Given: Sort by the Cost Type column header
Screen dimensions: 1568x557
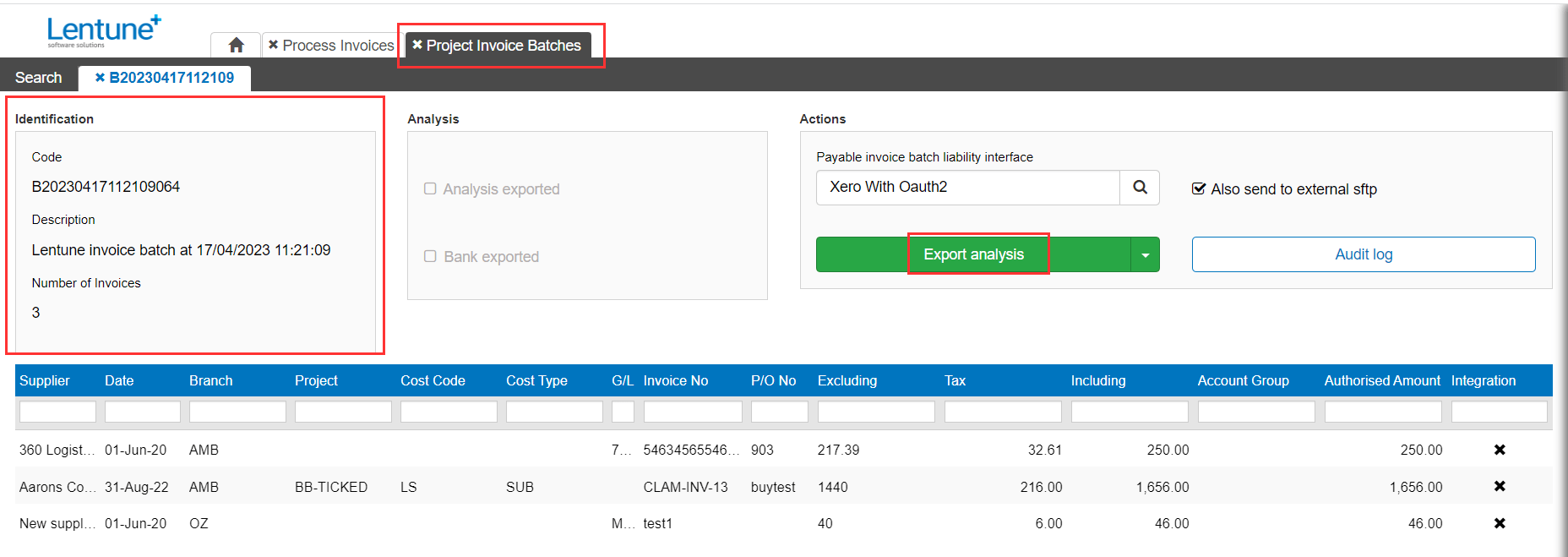Looking at the screenshot, I should [536, 380].
